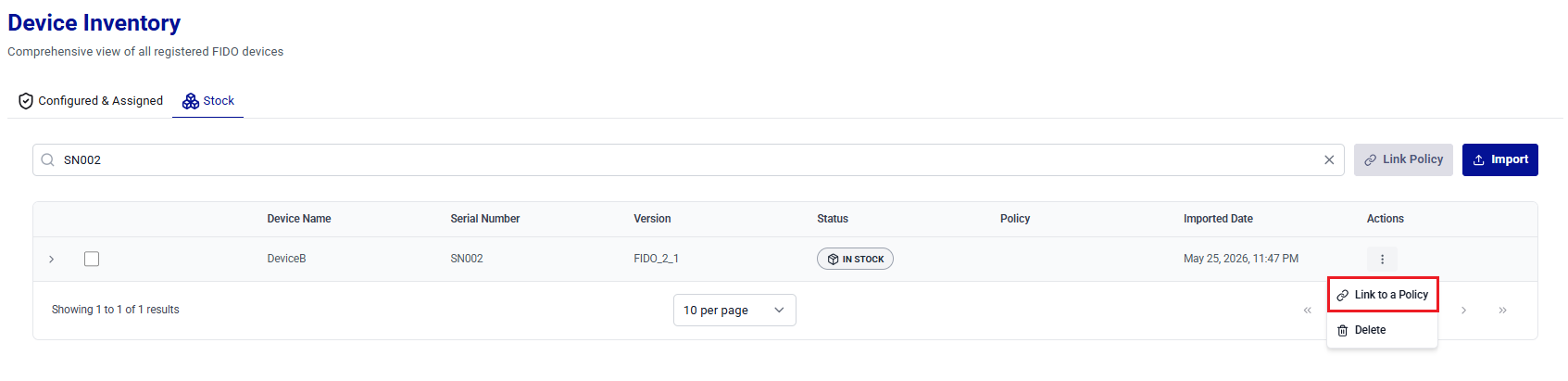Go to the next page arrow
Viewport: 1568px width, 381px height.
coord(1463,311)
